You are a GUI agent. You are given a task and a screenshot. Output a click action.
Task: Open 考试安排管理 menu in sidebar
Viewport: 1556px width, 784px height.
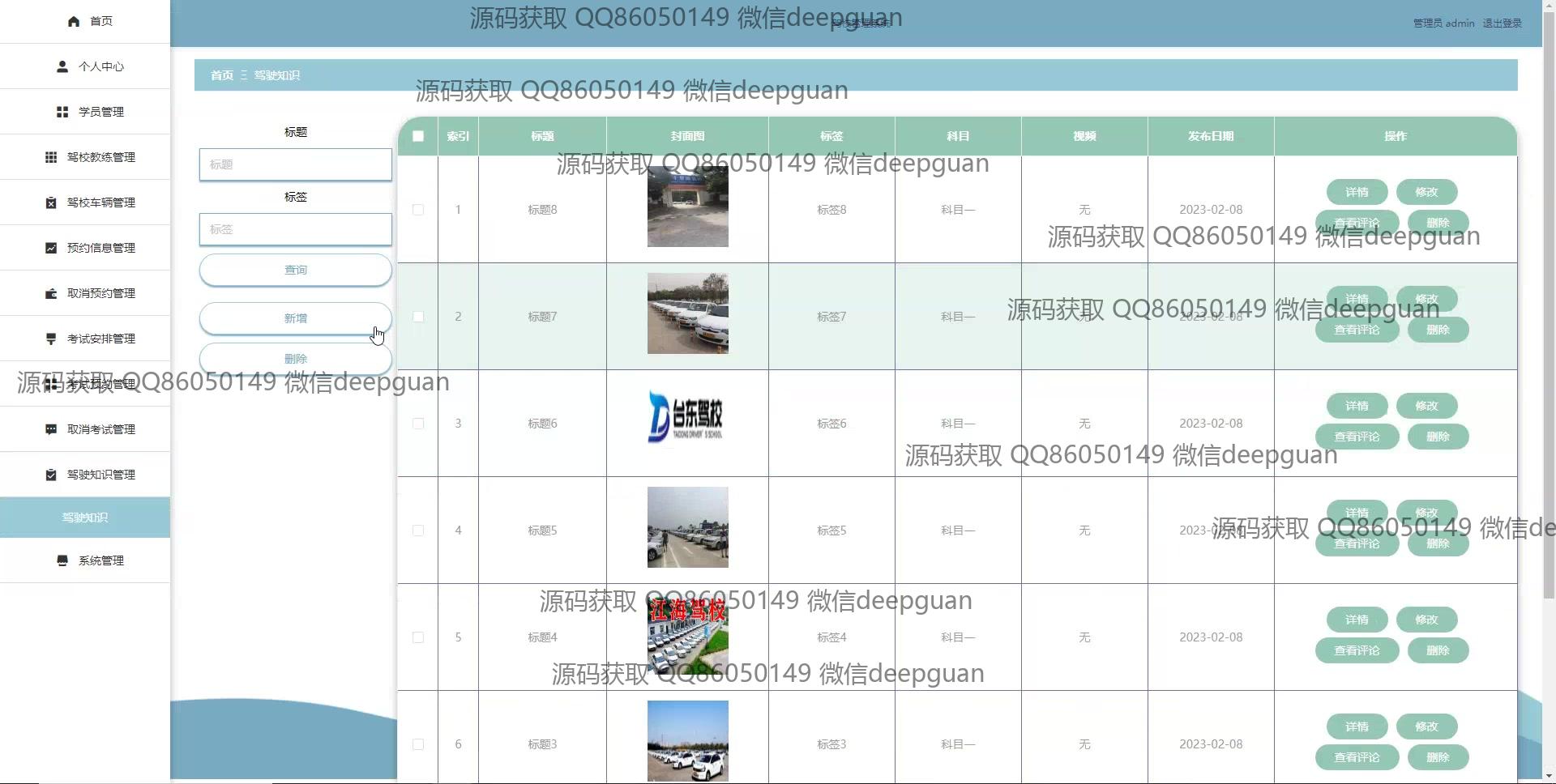[85, 339]
